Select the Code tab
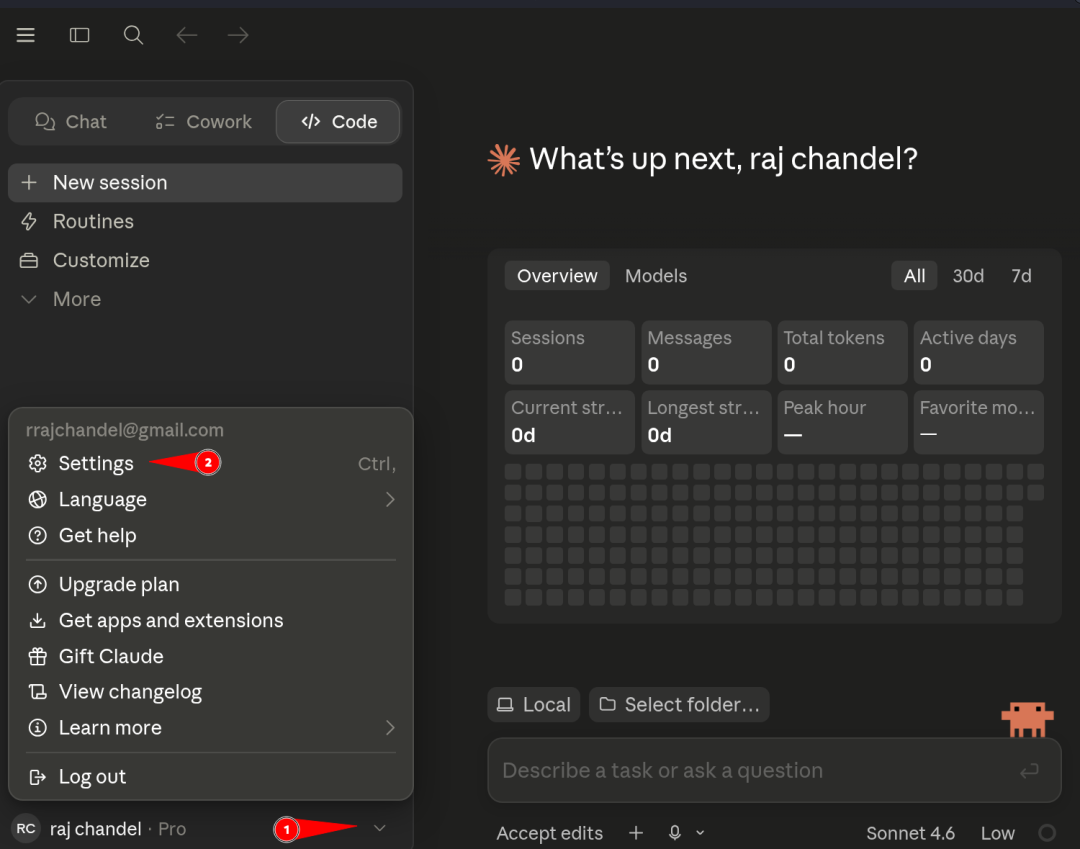Image resolution: width=1080 pixels, height=849 pixels. coord(338,122)
